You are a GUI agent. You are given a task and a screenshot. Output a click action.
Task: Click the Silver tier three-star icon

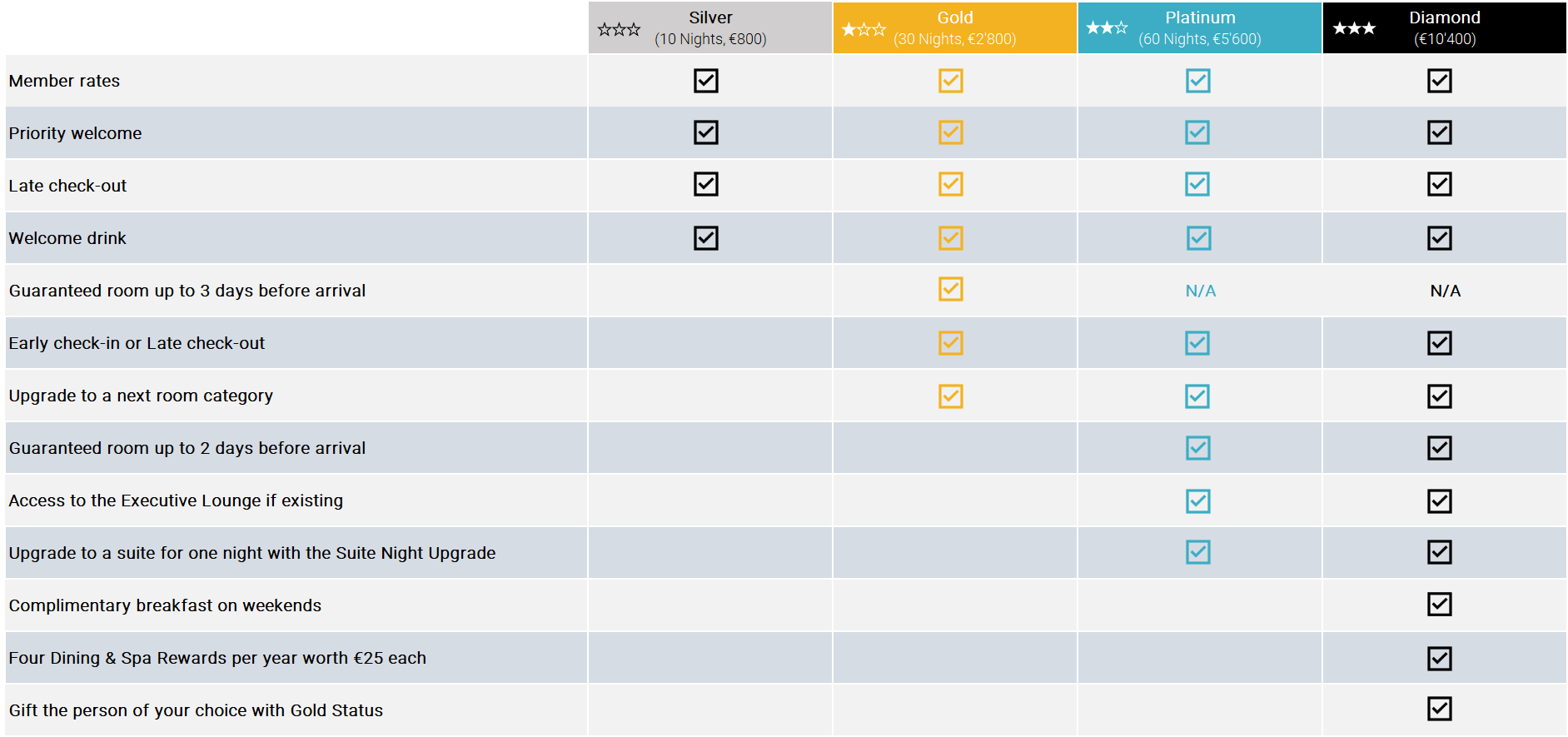(619, 29)
